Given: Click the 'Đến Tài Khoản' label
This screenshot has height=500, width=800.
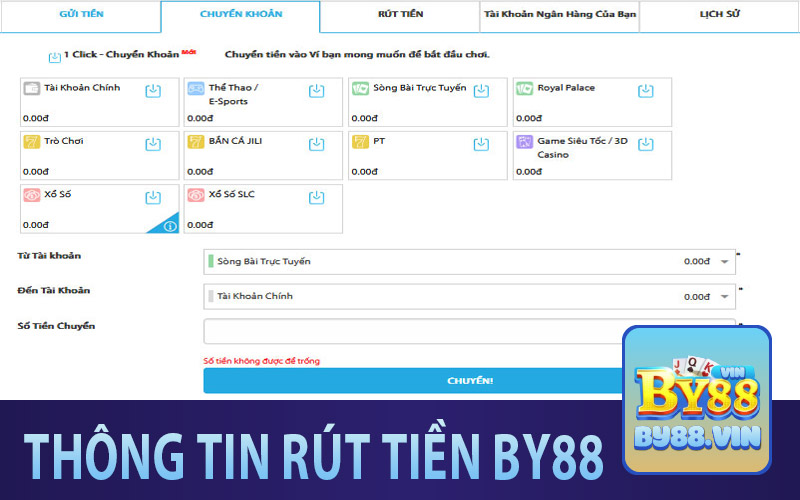Looking at the screenshot, I should pyautogui.click(x=54, y=290).
